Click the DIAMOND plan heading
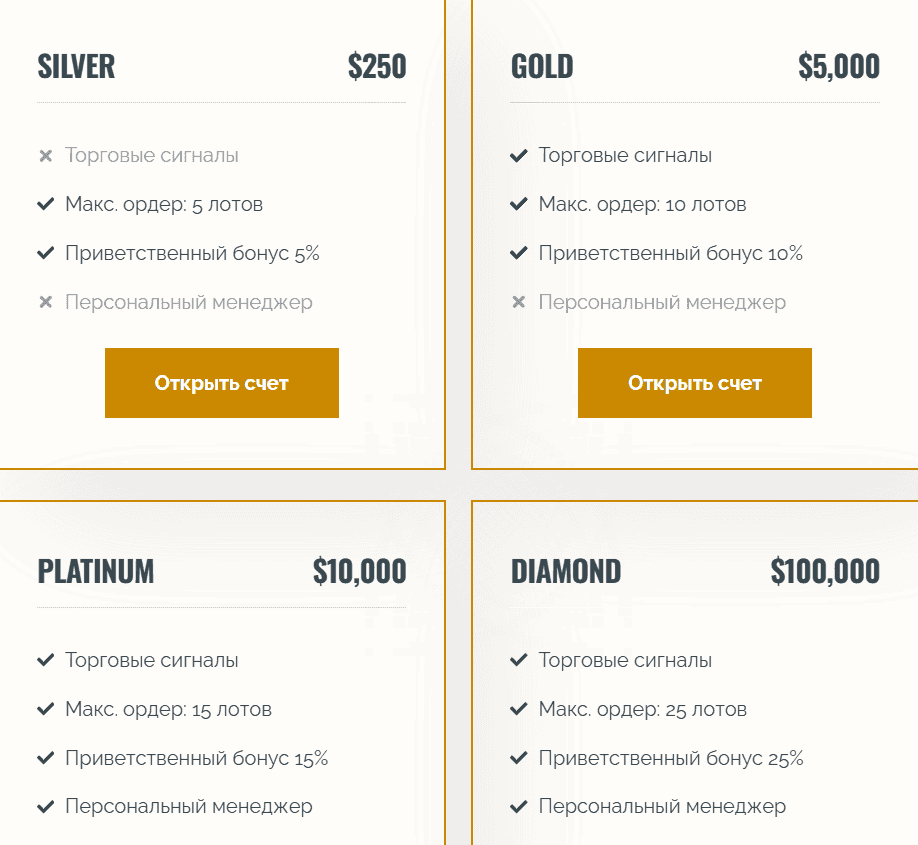This screenshot has width=918, height=845. [x=566, y=572]
